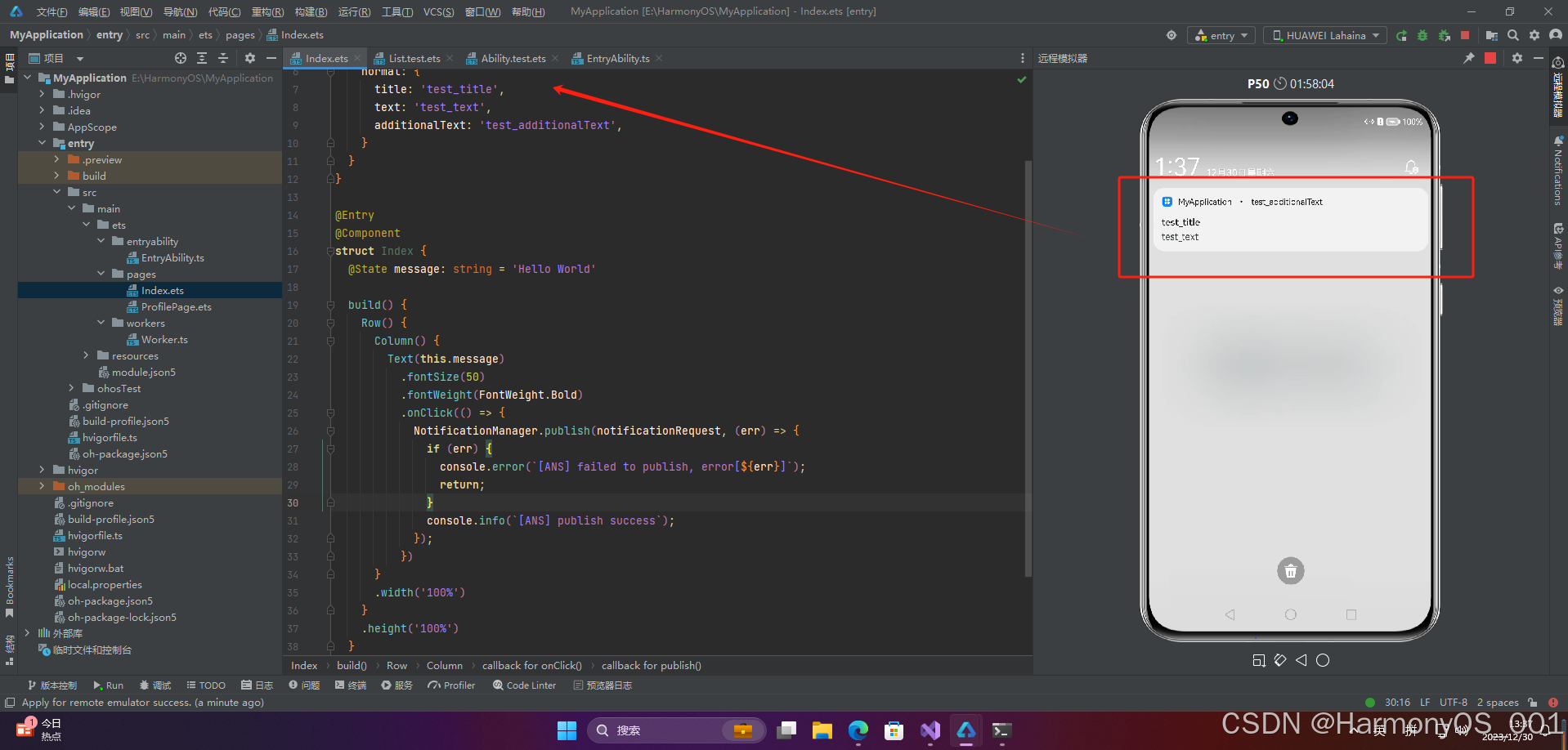Open IDE settings gear in top toolbar

tap(1534, 35)
